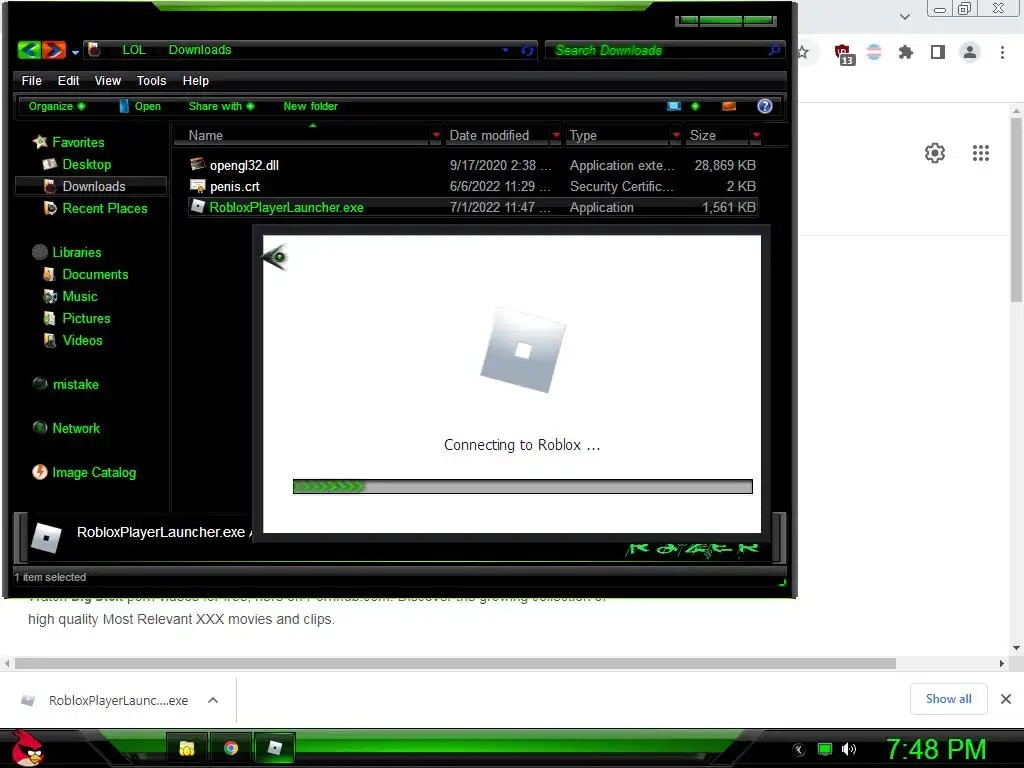This screenshot has width=1024, height=768.
Task: Select the opengl32.dll file
Action: [472, 165]
